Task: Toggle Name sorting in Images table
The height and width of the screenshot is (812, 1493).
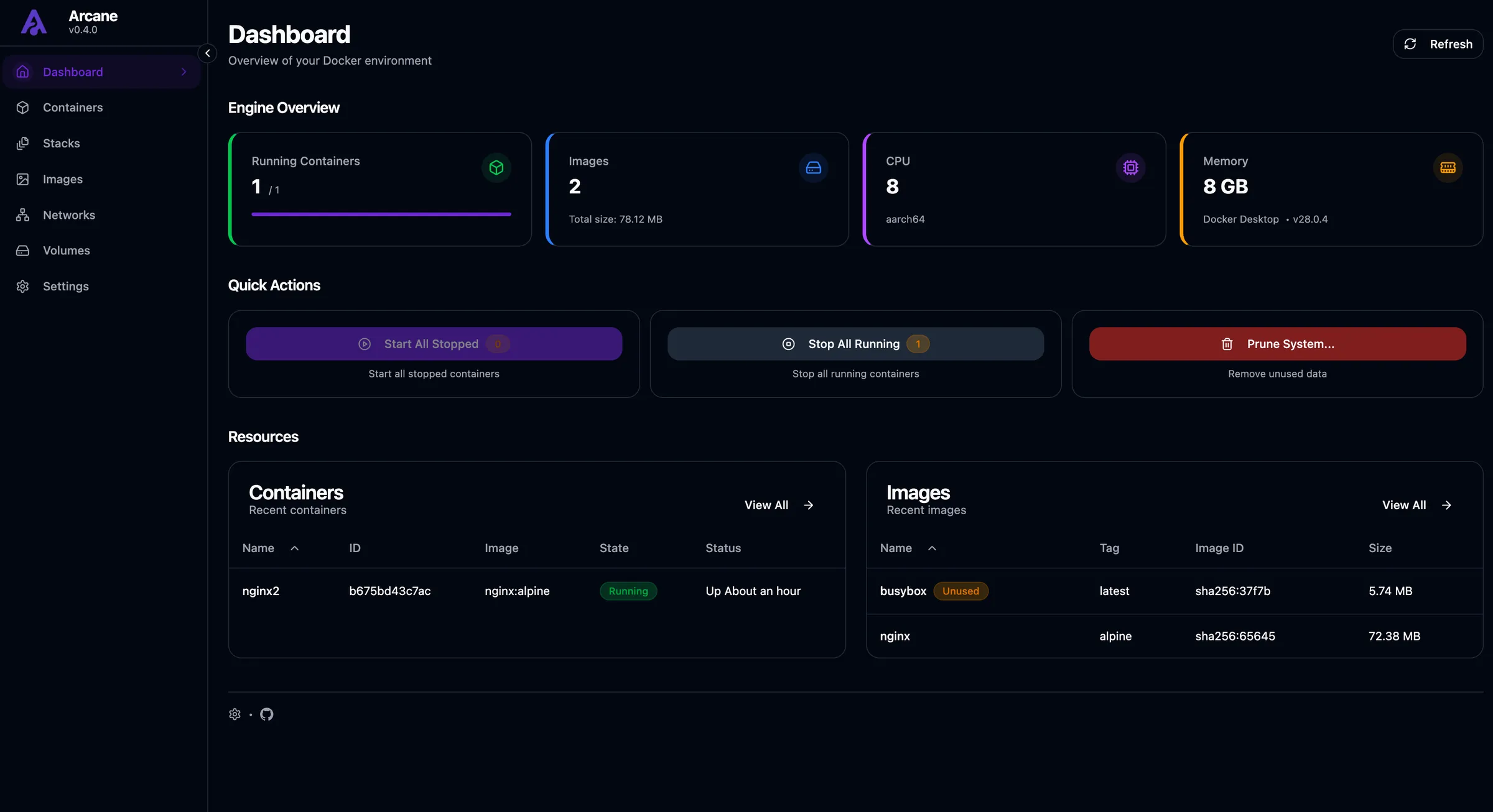Action: click(932, 548)
